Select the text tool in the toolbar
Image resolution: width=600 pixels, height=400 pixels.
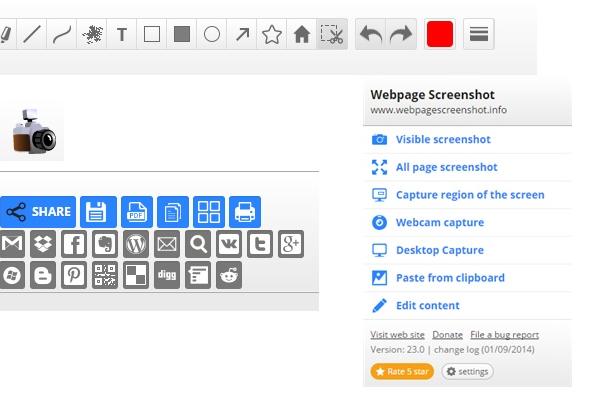point(122,34)
